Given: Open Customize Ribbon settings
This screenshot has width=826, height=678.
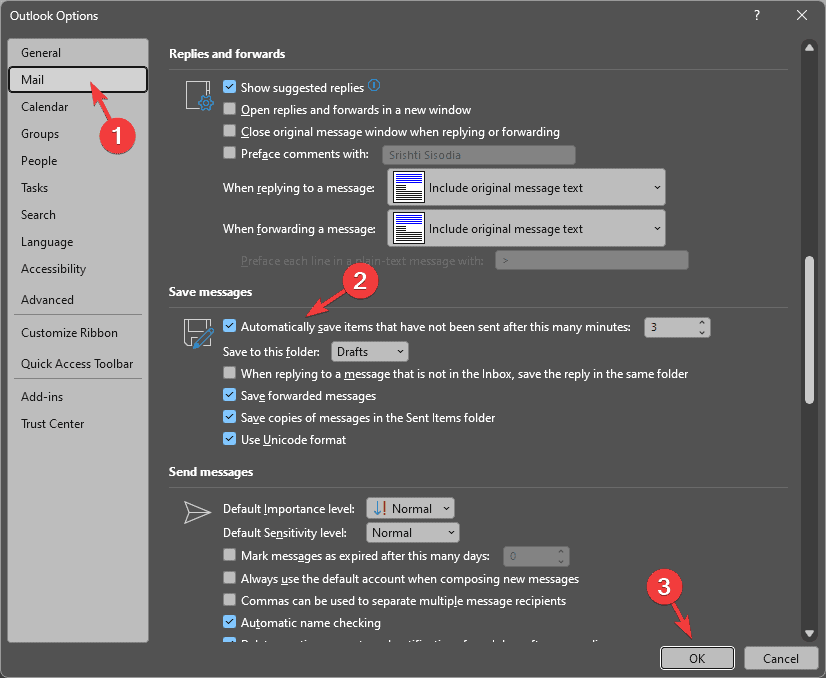Looking at the screenshot, I should pos(78,333).
